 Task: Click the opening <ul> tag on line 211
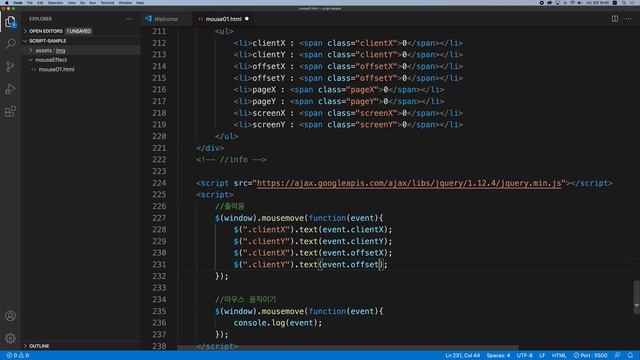(x=224, y=31)
